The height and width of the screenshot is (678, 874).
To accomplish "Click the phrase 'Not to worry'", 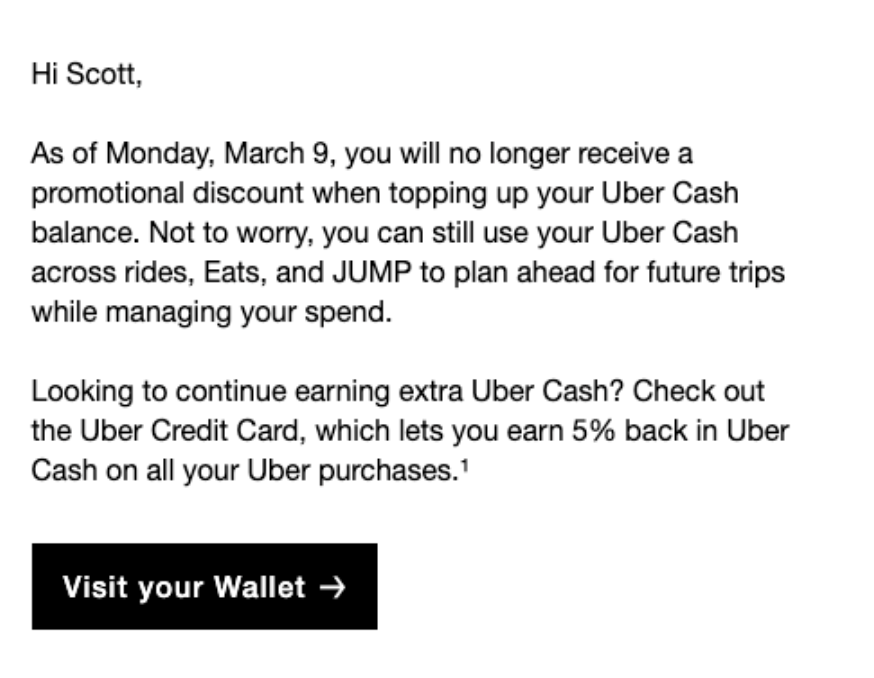I will pos(227,233).
